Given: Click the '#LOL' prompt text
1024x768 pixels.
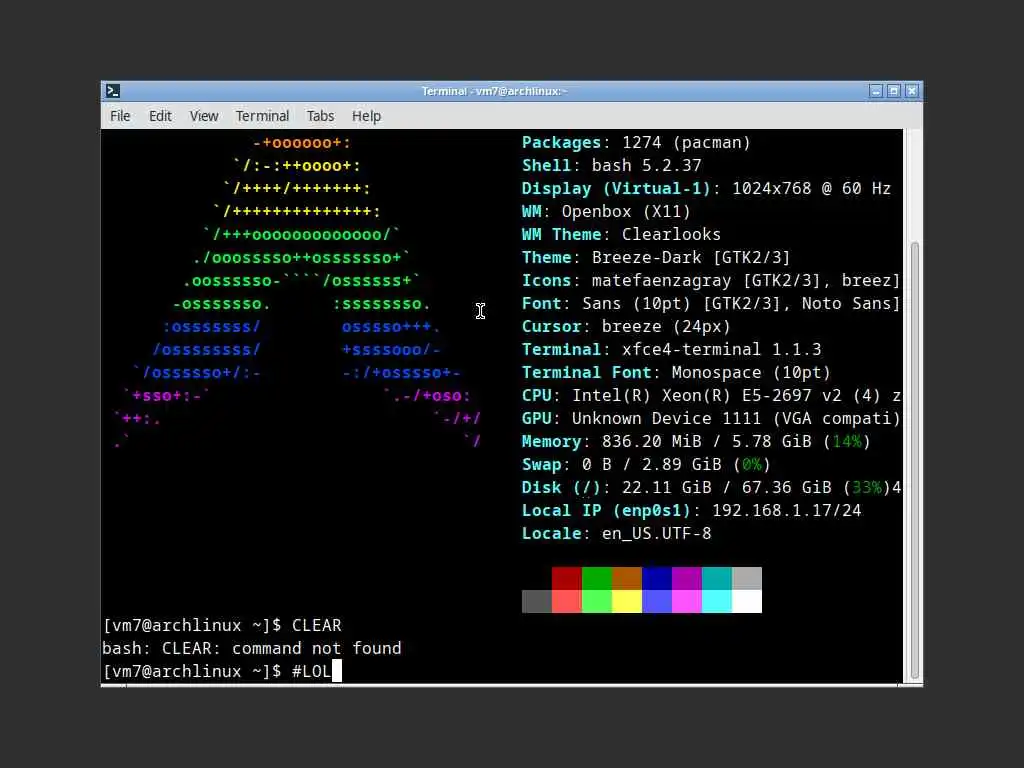Looking at the screenshot, I should click(x=312, y=671).
